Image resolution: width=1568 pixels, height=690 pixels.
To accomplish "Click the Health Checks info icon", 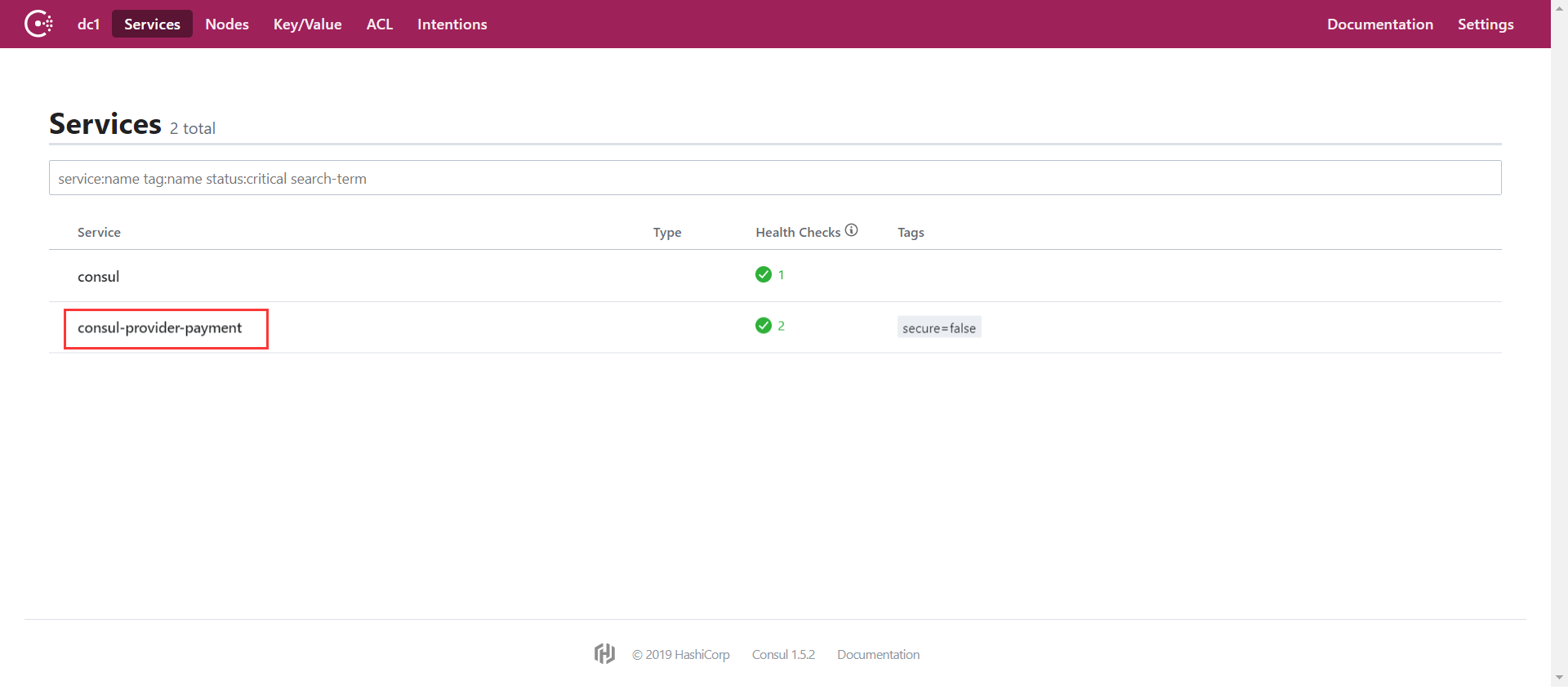I will [851, 230].
